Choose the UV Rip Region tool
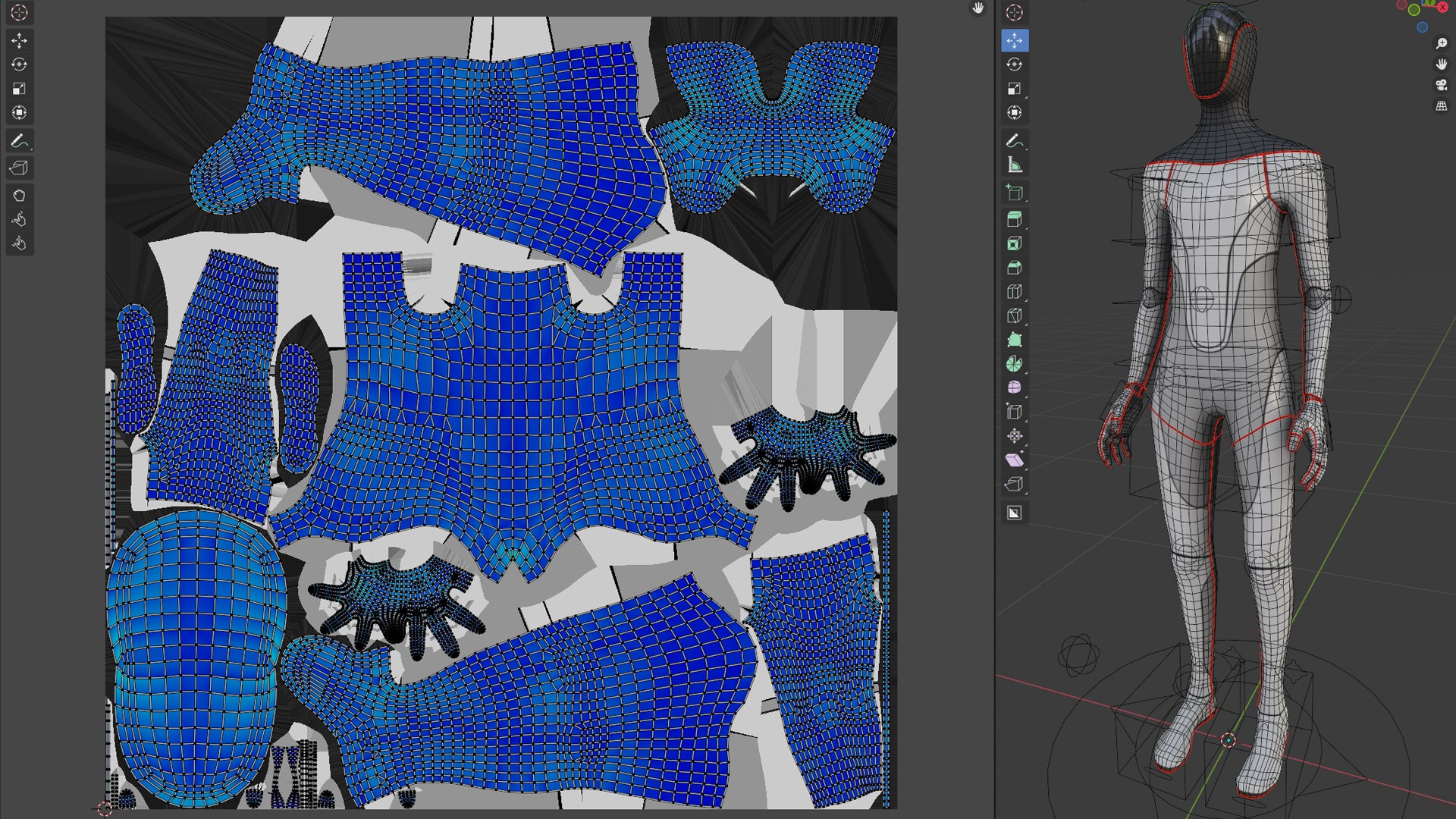This screenshot has width=1456, height=819. click(x=19, y=168)
